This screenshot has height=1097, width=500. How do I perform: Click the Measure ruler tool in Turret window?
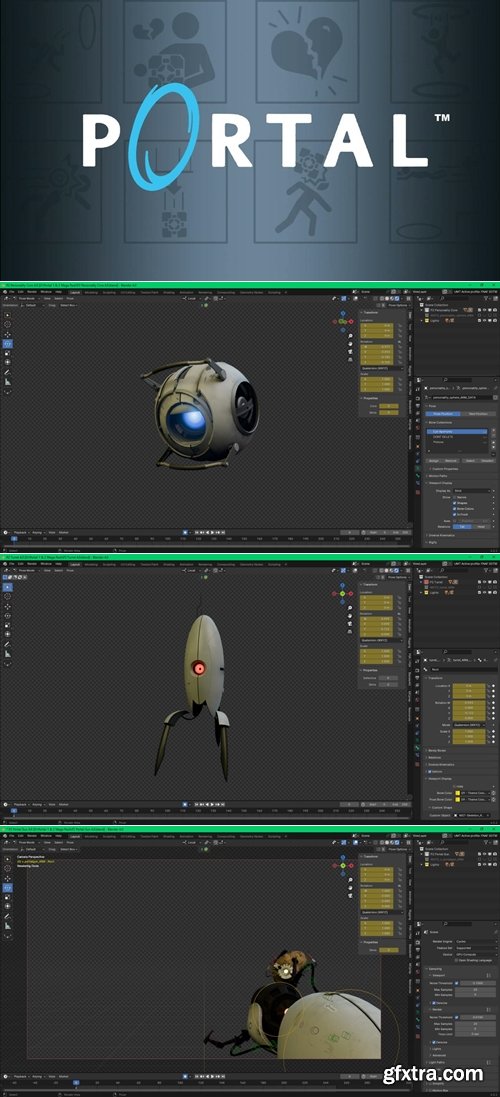8,653
